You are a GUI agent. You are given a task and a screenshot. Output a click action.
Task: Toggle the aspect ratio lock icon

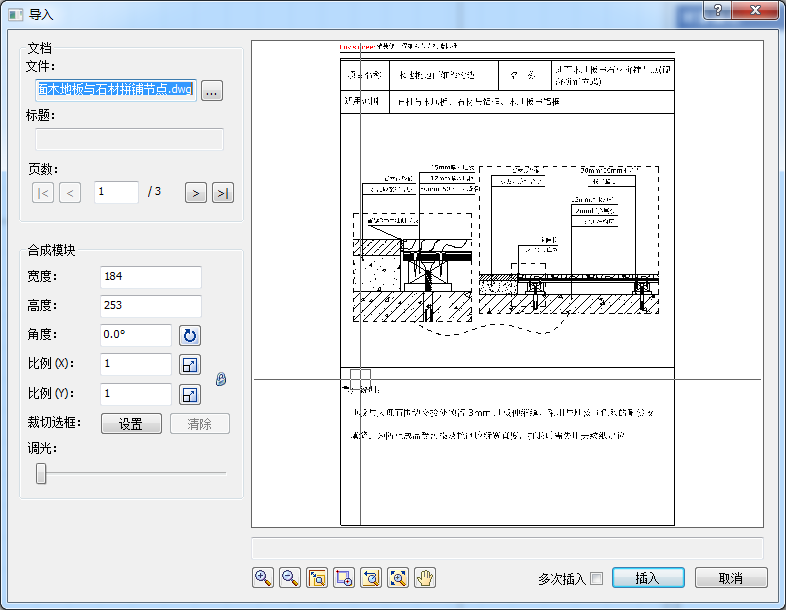pyautogui.click(x=221, y=379)
